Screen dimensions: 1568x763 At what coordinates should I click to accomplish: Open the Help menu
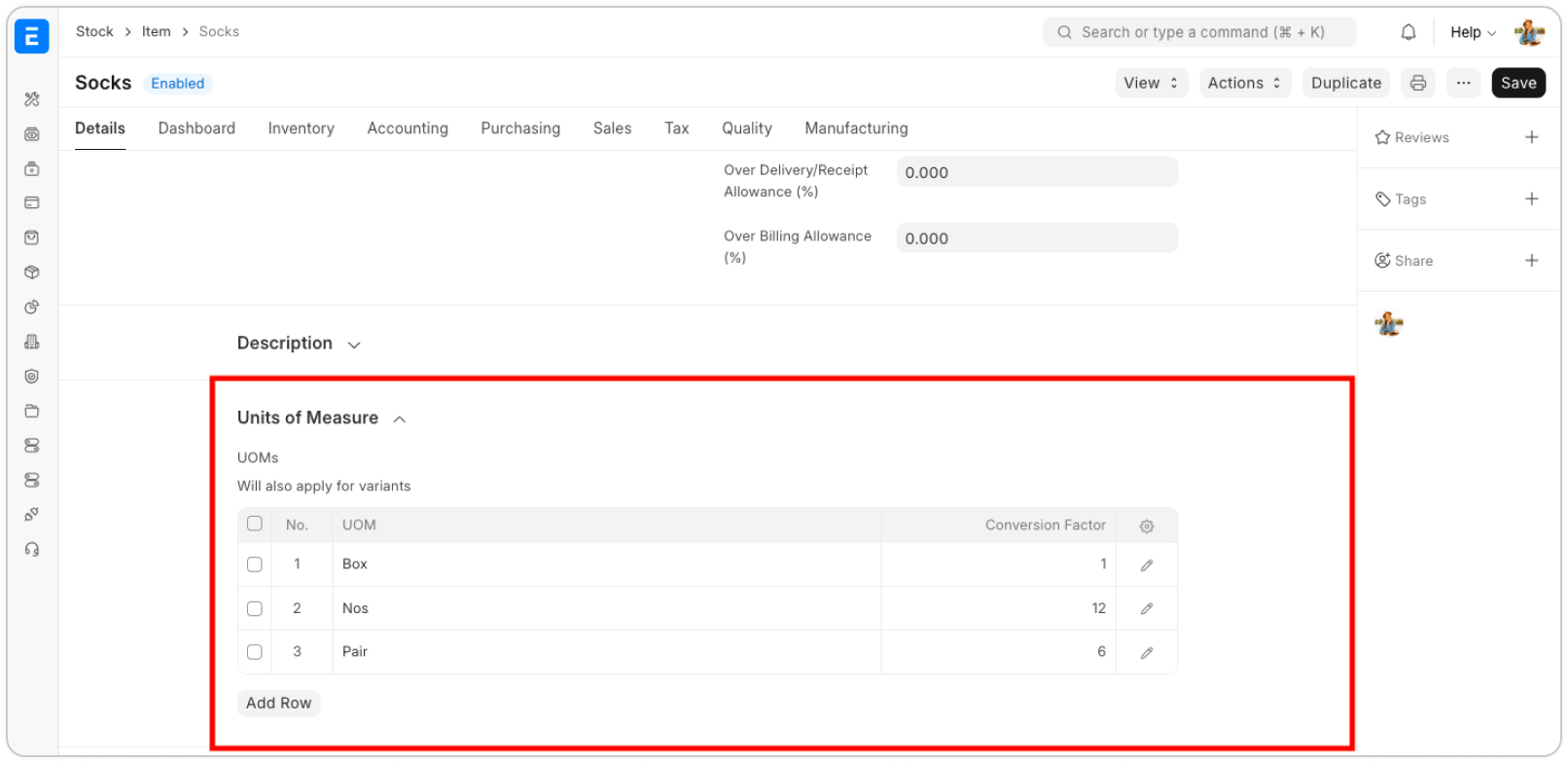pyautogui.click(x=1473, y=32)
